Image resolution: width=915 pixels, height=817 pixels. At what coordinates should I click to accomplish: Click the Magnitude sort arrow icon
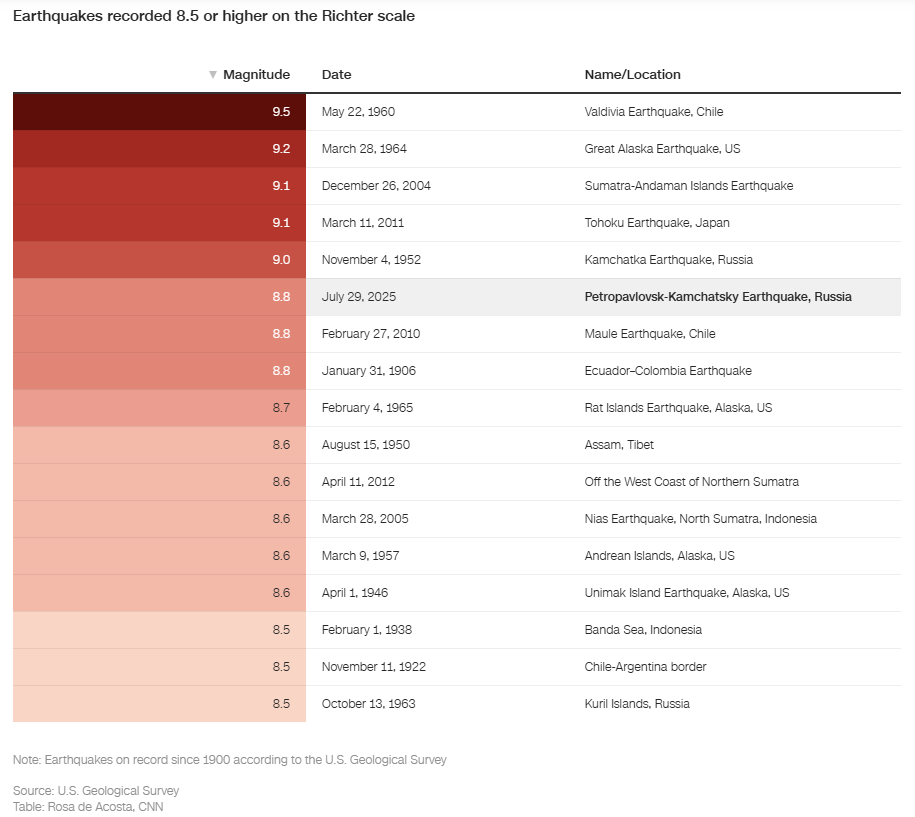coord(213,75)
